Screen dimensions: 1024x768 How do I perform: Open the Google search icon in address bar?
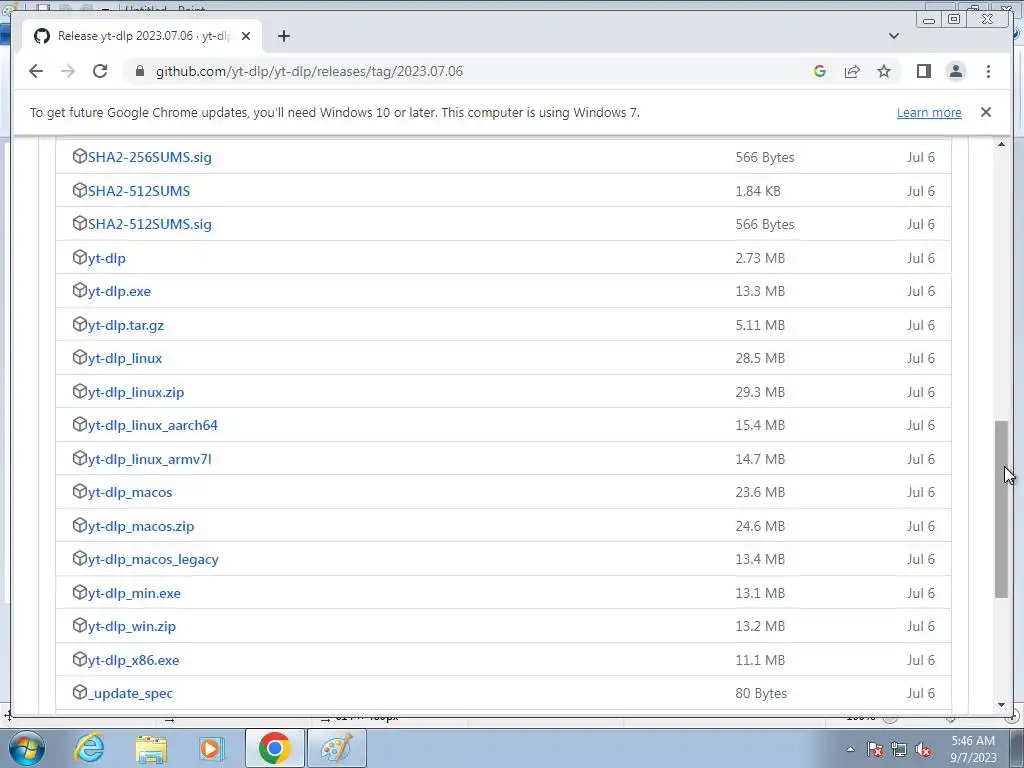pos(820,71)
